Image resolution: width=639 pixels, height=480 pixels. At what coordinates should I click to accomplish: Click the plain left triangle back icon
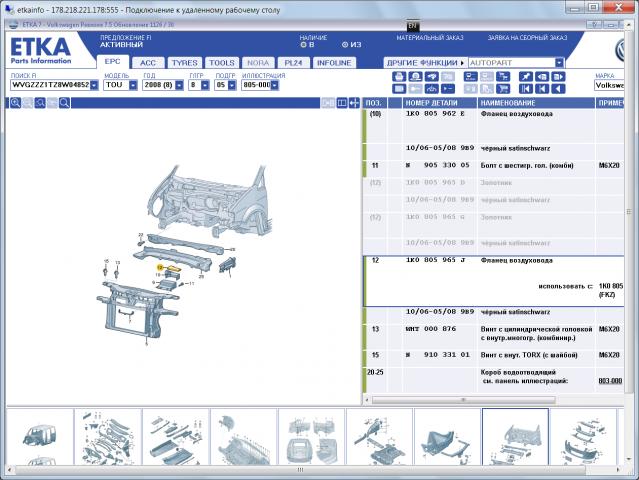(558, 88)
